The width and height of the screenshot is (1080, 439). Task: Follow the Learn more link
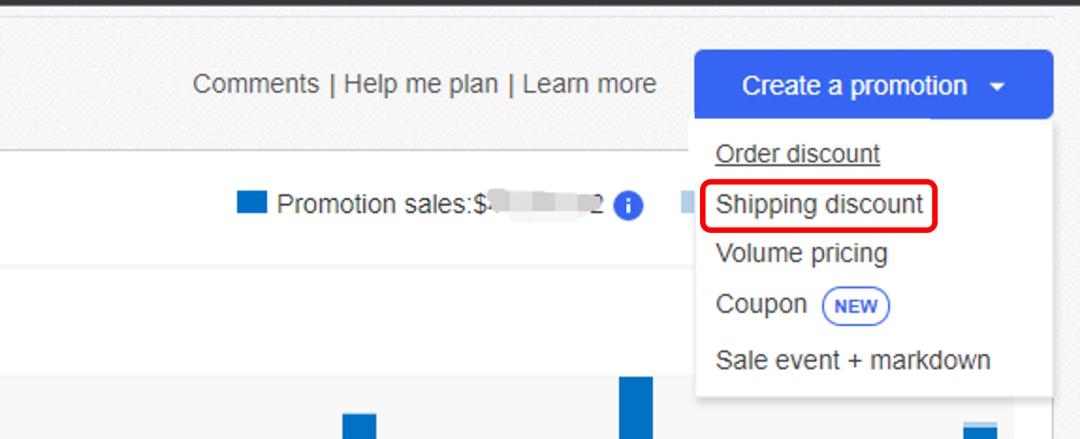click(590, 84)
